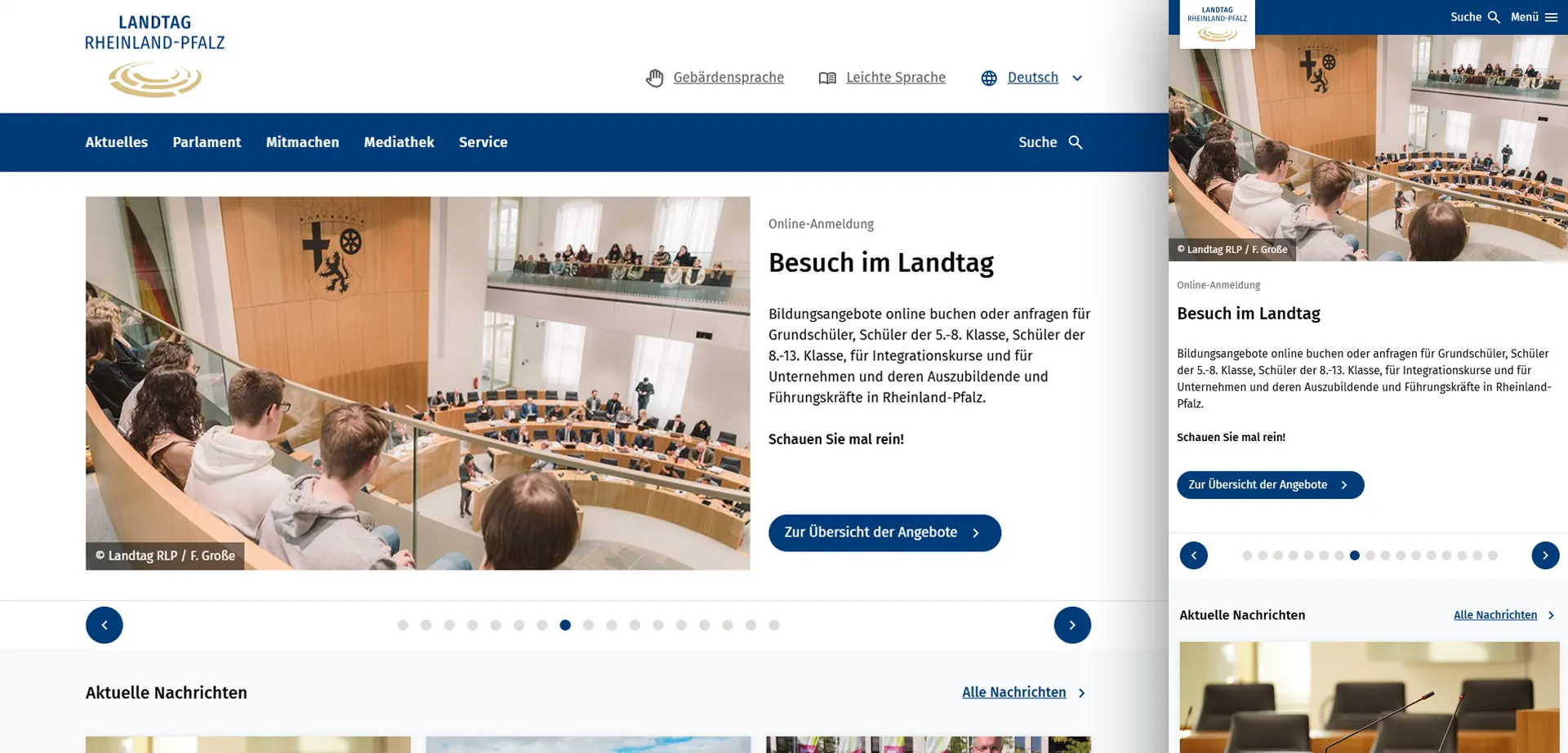This screenshot has width=1568, height=753.
Task: Select the first carousel dot in mobile slider
Action: 1247,556
